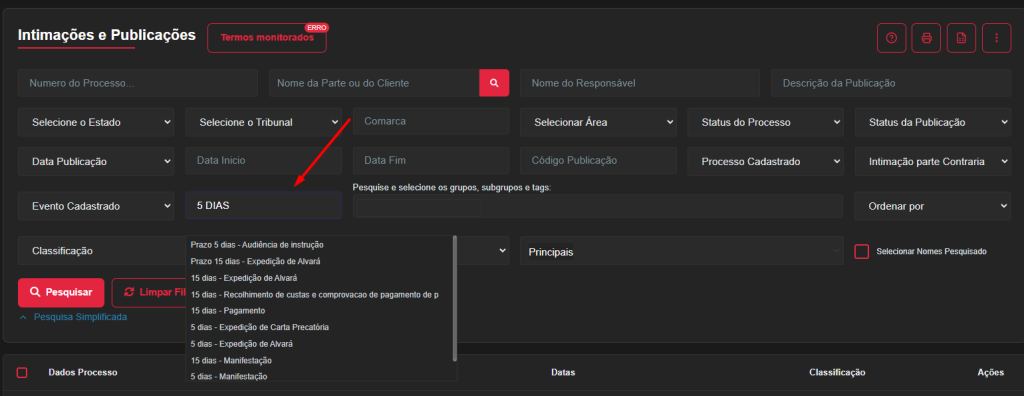Focus the Data Fim field
Viewport: 1024px width, 396px height.
coord(431,161)
